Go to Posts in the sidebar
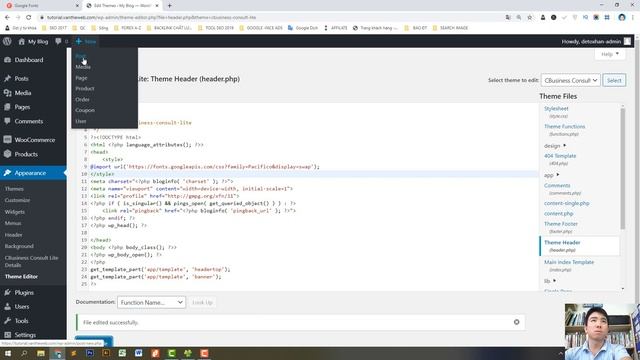Image resolution: width=640 pixels, height=360 pixels. tap(21, 78)
